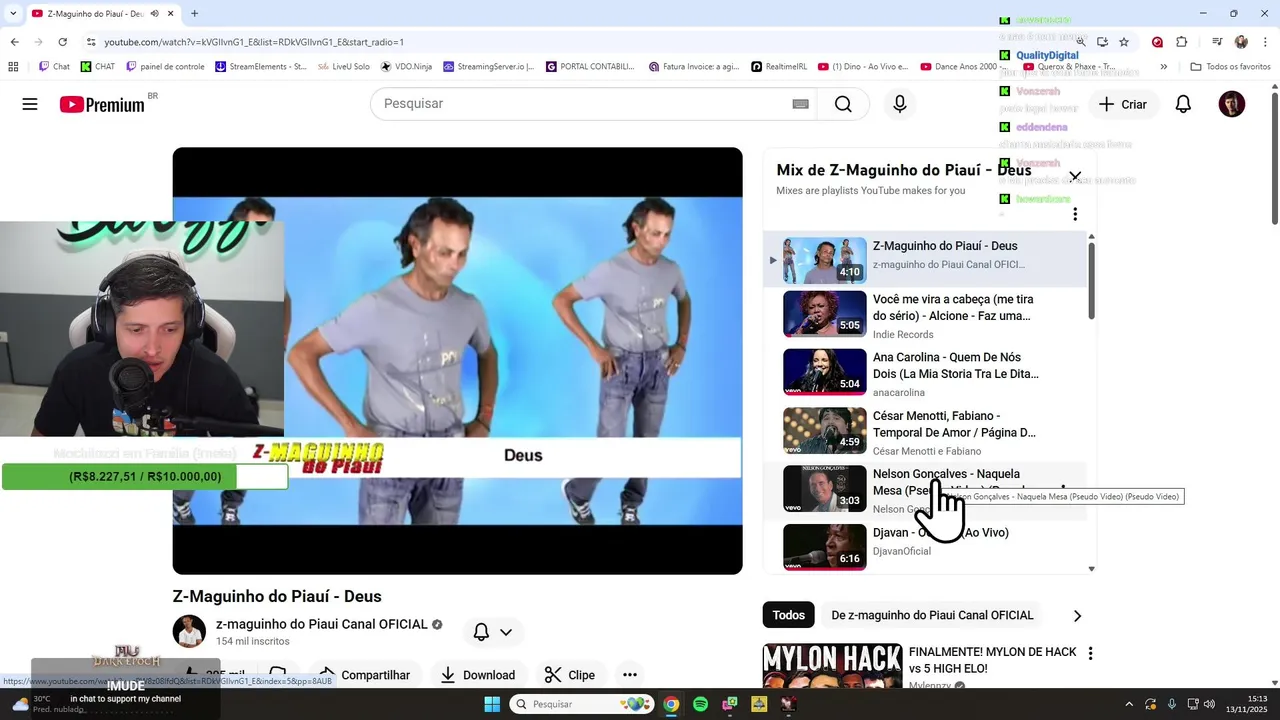The width and height of the screenshot is (1280, 720).
Task: Expand notification bell subscription options
Action: 505,632
